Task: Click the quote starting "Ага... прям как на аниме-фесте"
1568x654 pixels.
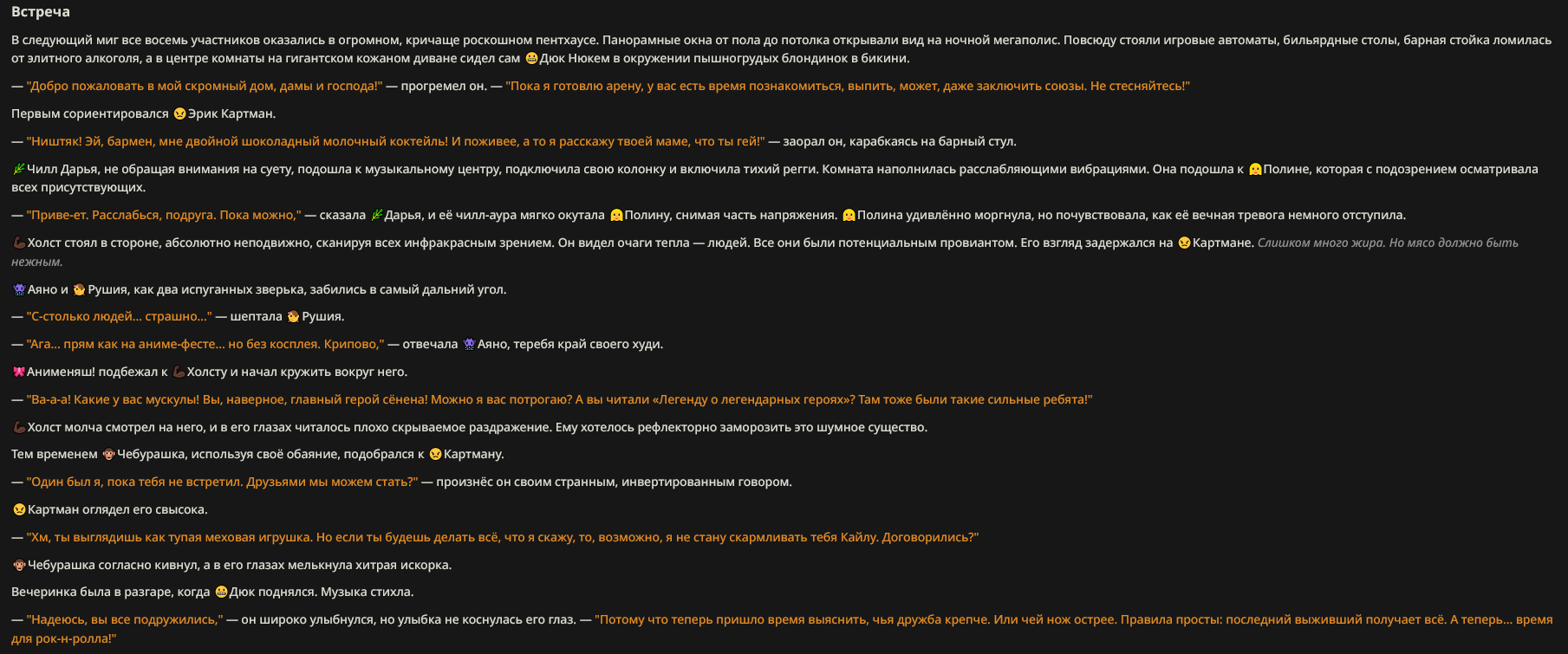Action: [205, 344]
